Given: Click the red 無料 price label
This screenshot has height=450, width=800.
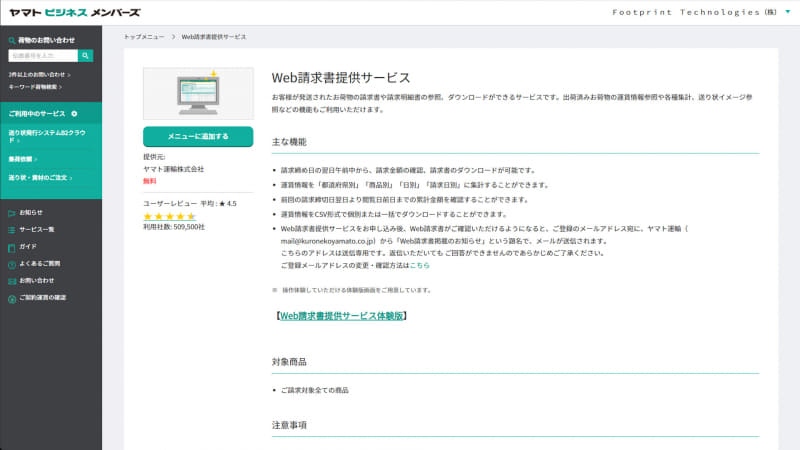Looking at the screenshot, I should click(149, 181).
